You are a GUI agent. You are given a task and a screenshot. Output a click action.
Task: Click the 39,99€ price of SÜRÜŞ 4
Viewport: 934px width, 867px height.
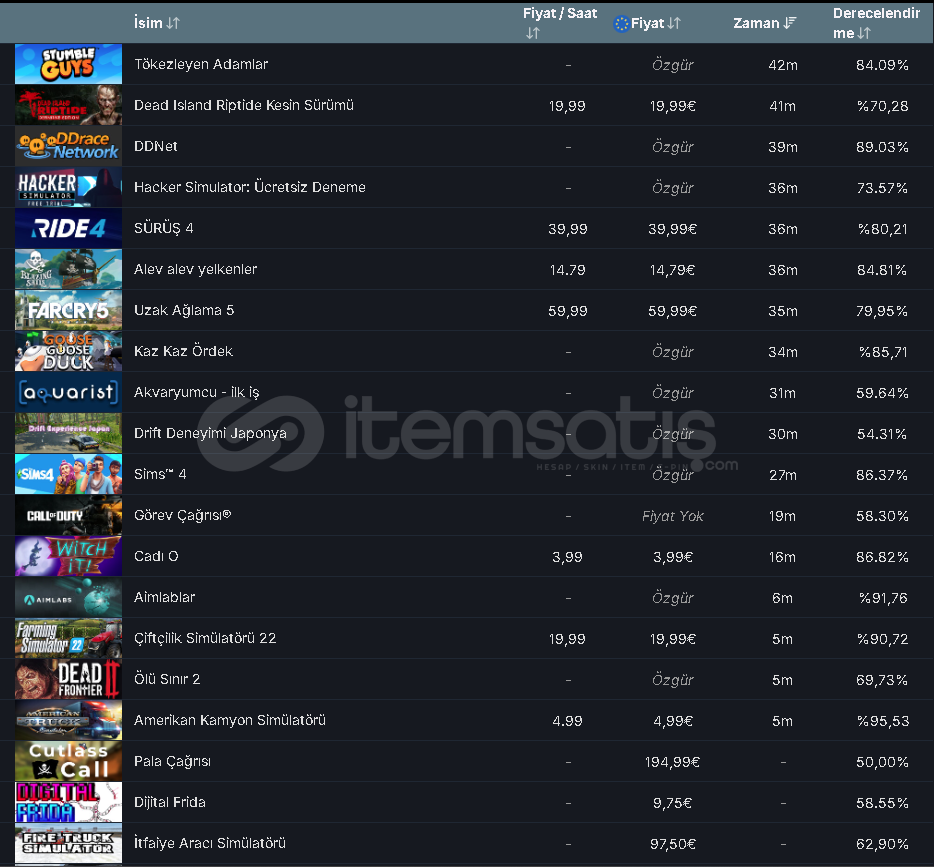click(x=673, y=229)
